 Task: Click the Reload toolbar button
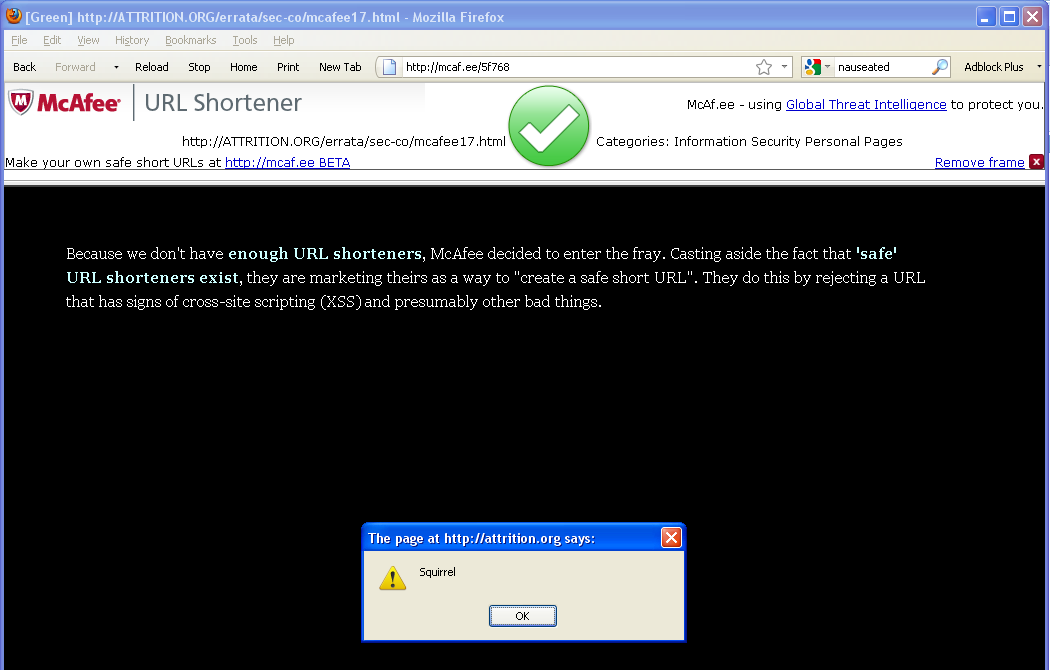tap(152, 67)
